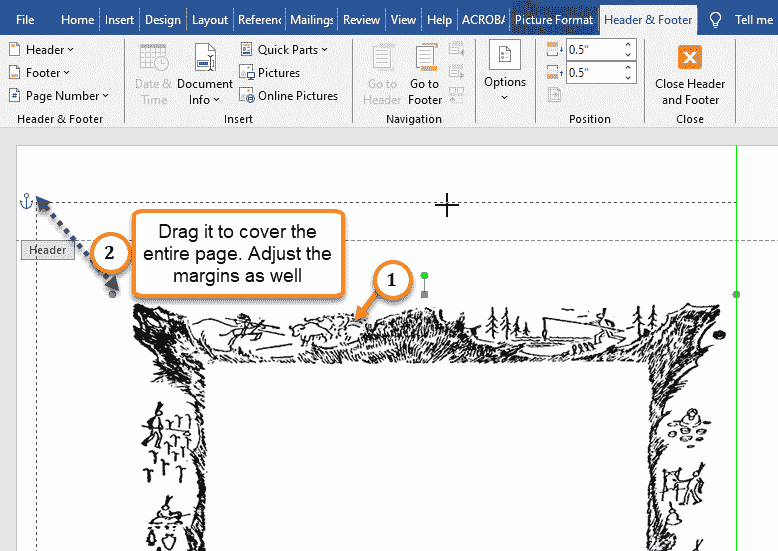778x551 pixels.
Task: Click Insert Alignment Tab icon
Action: [554, 95]
